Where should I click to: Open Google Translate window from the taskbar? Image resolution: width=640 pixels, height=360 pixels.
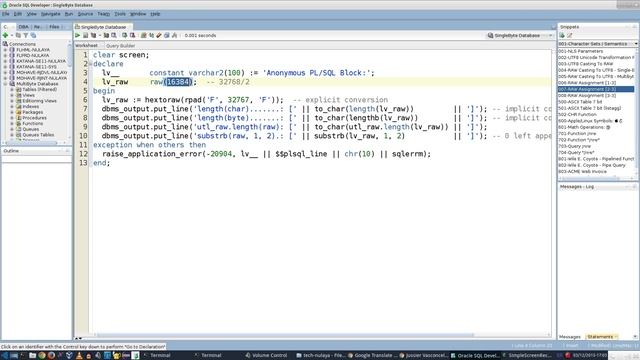coord(373,356)
